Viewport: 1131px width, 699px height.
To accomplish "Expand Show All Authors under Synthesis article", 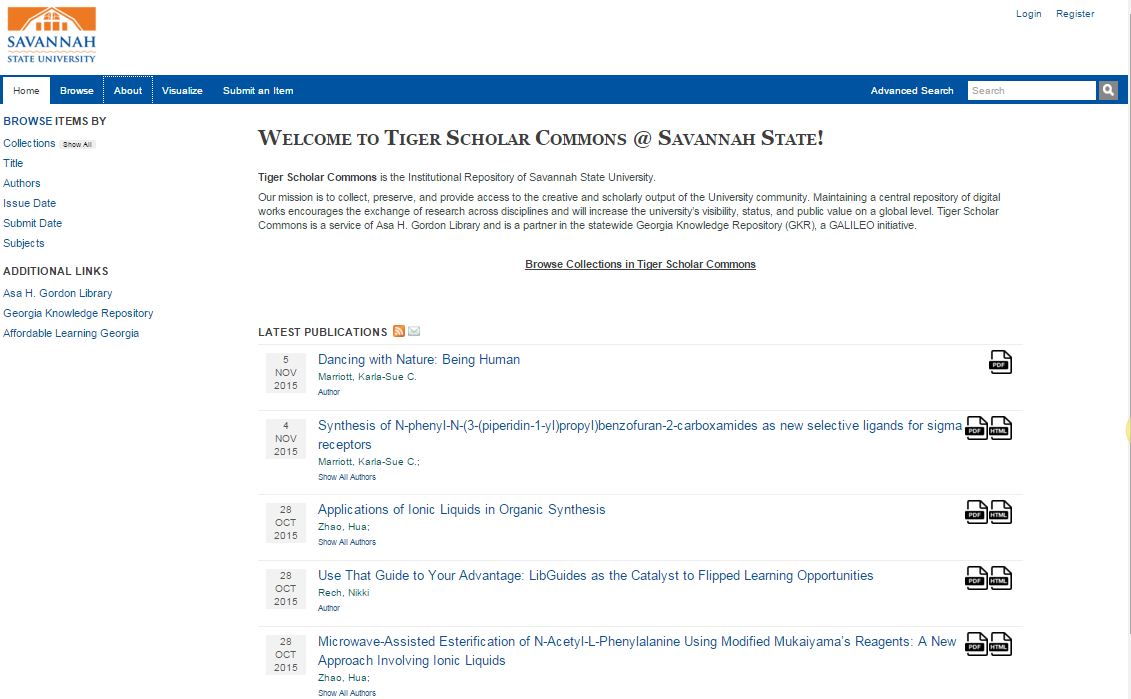I will coord(347,477).
